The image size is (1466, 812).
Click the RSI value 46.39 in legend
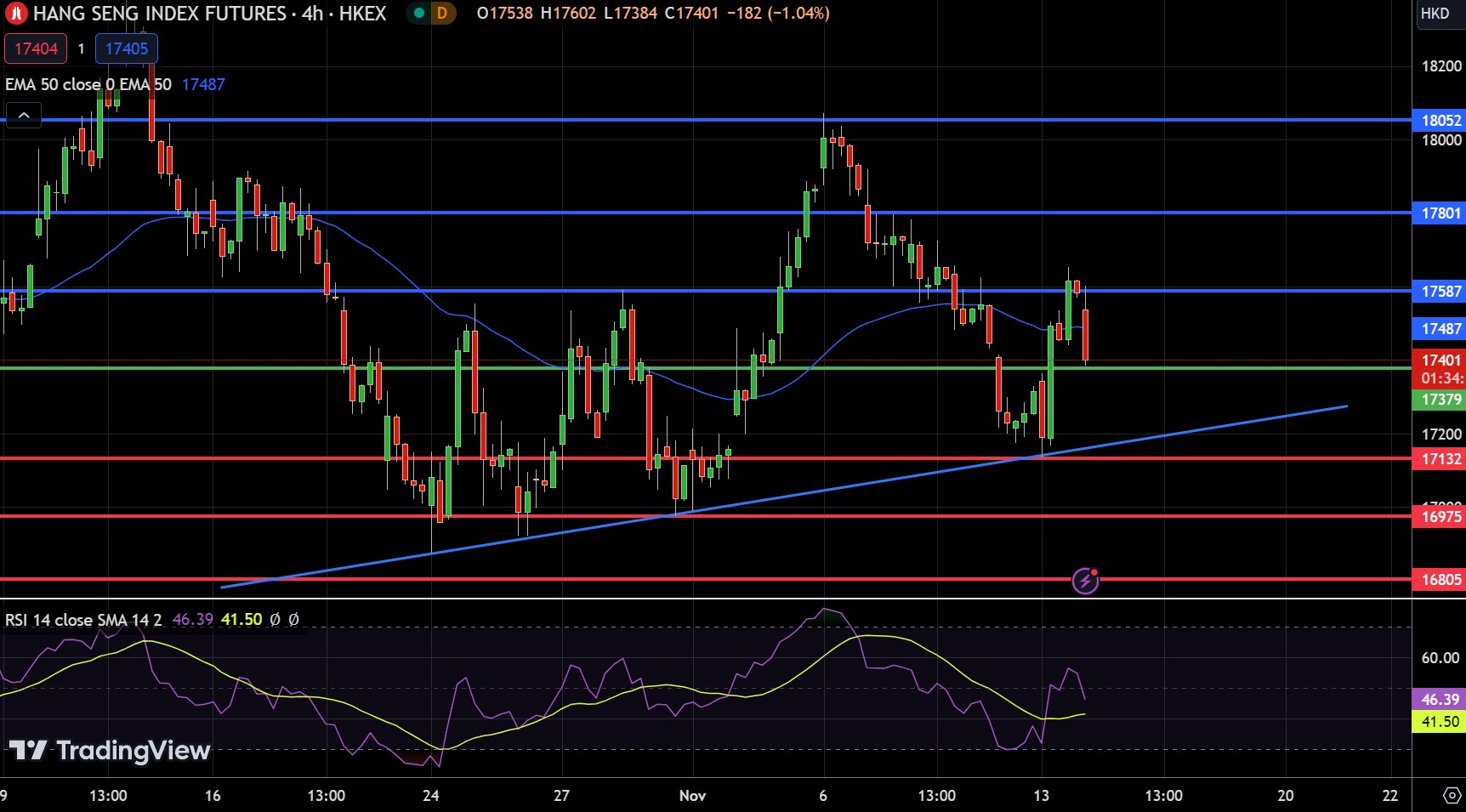tap(193, 620)
